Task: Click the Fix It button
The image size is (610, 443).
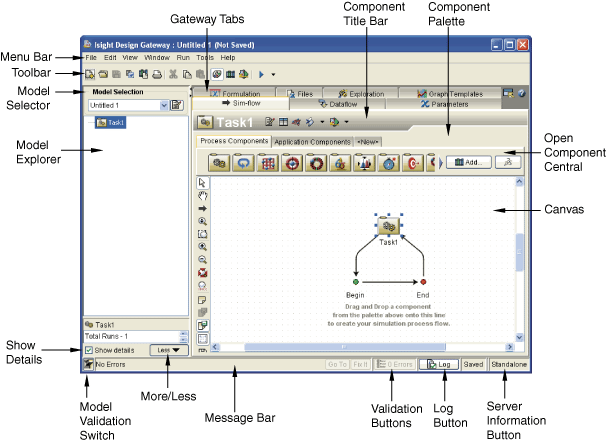Action: [360, 364]
